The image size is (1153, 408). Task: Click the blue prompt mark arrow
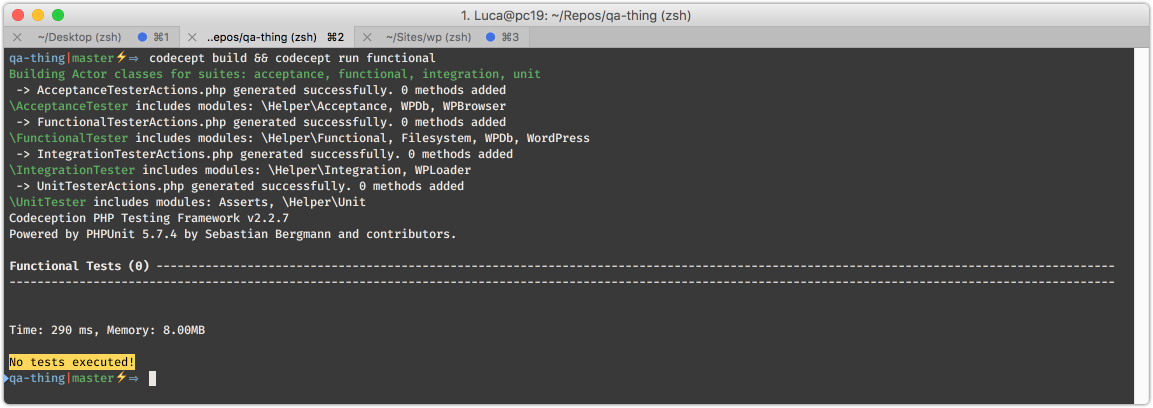point(6,378)
